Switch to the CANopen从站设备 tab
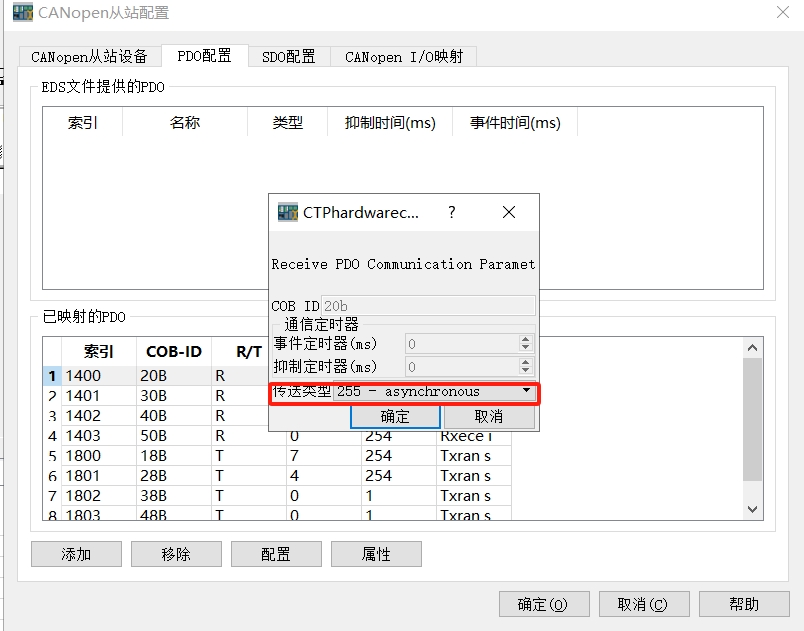 click(x=89, y=56)
